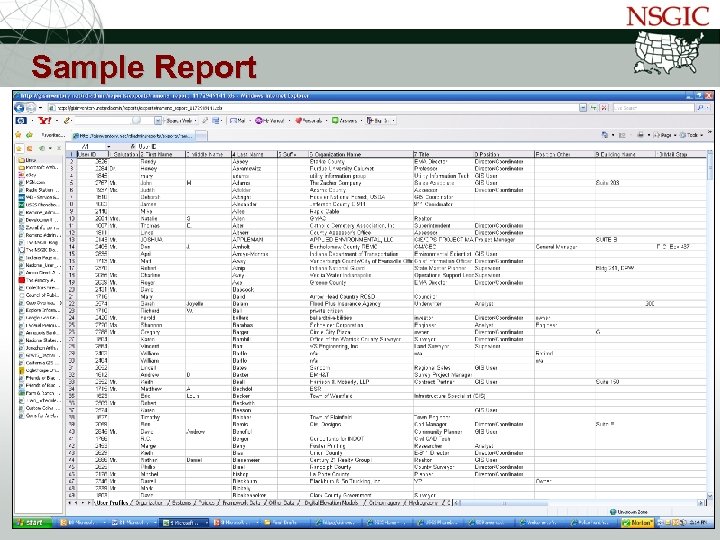Open the Yahoo Mail toolbar button
Screen dimensions: 720x540
(x=238, y=121)
